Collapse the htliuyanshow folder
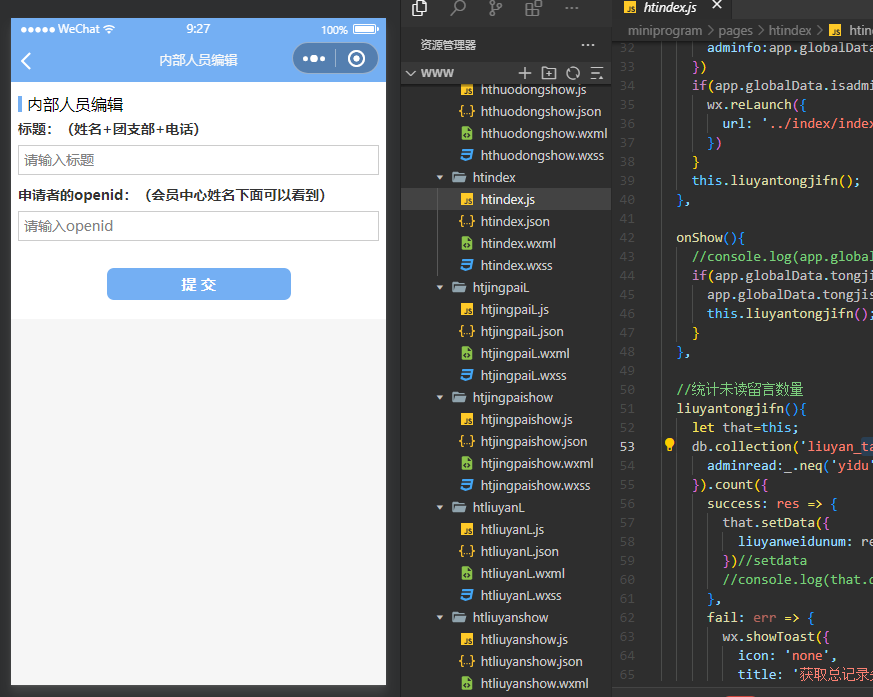Image resolution: width=873 pixels, height=697 pixels. pyautogui.click(x=440, y=617)
